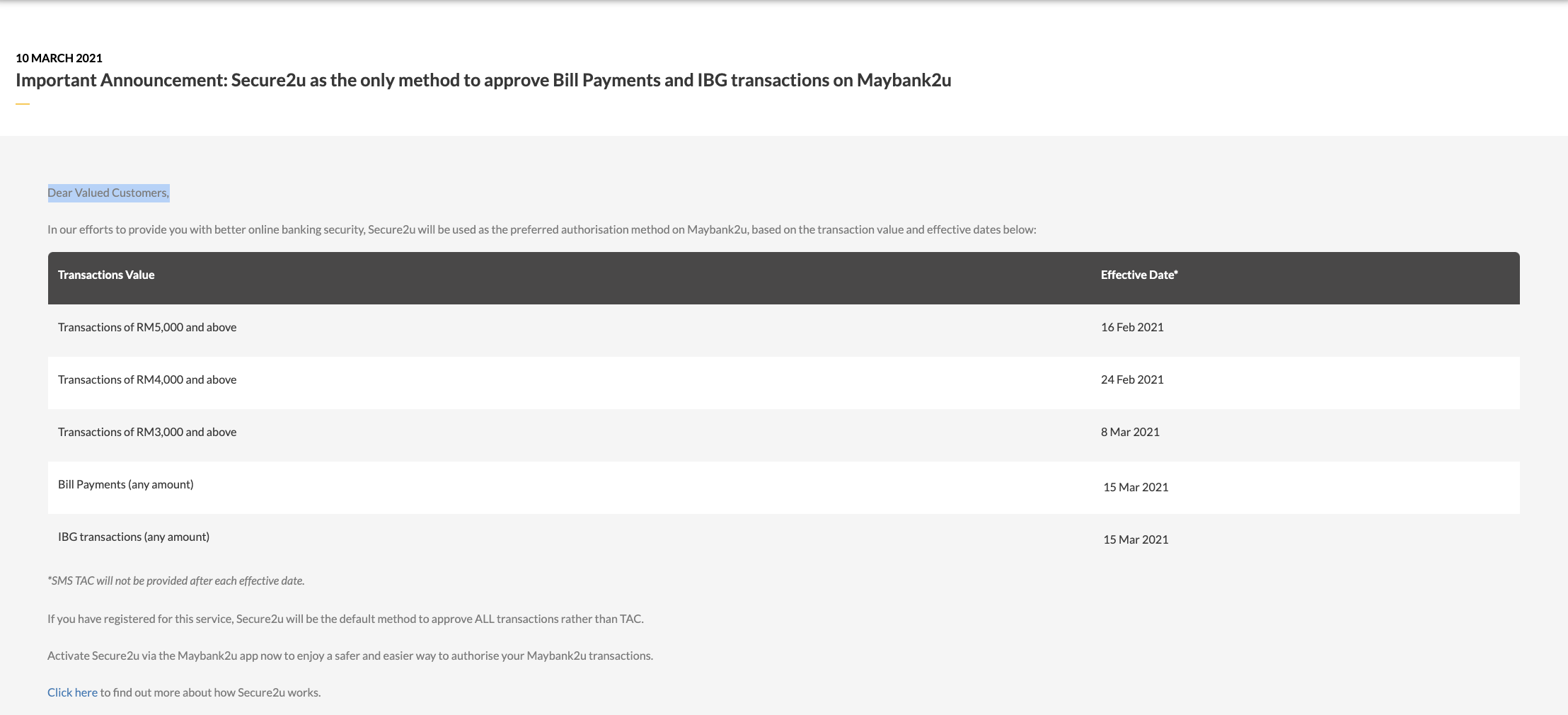Image resolution: width=1568 pixels, height=715 pixels.
Task: Click the Bill Payments effective date cell
Action: pos(1136,487)
